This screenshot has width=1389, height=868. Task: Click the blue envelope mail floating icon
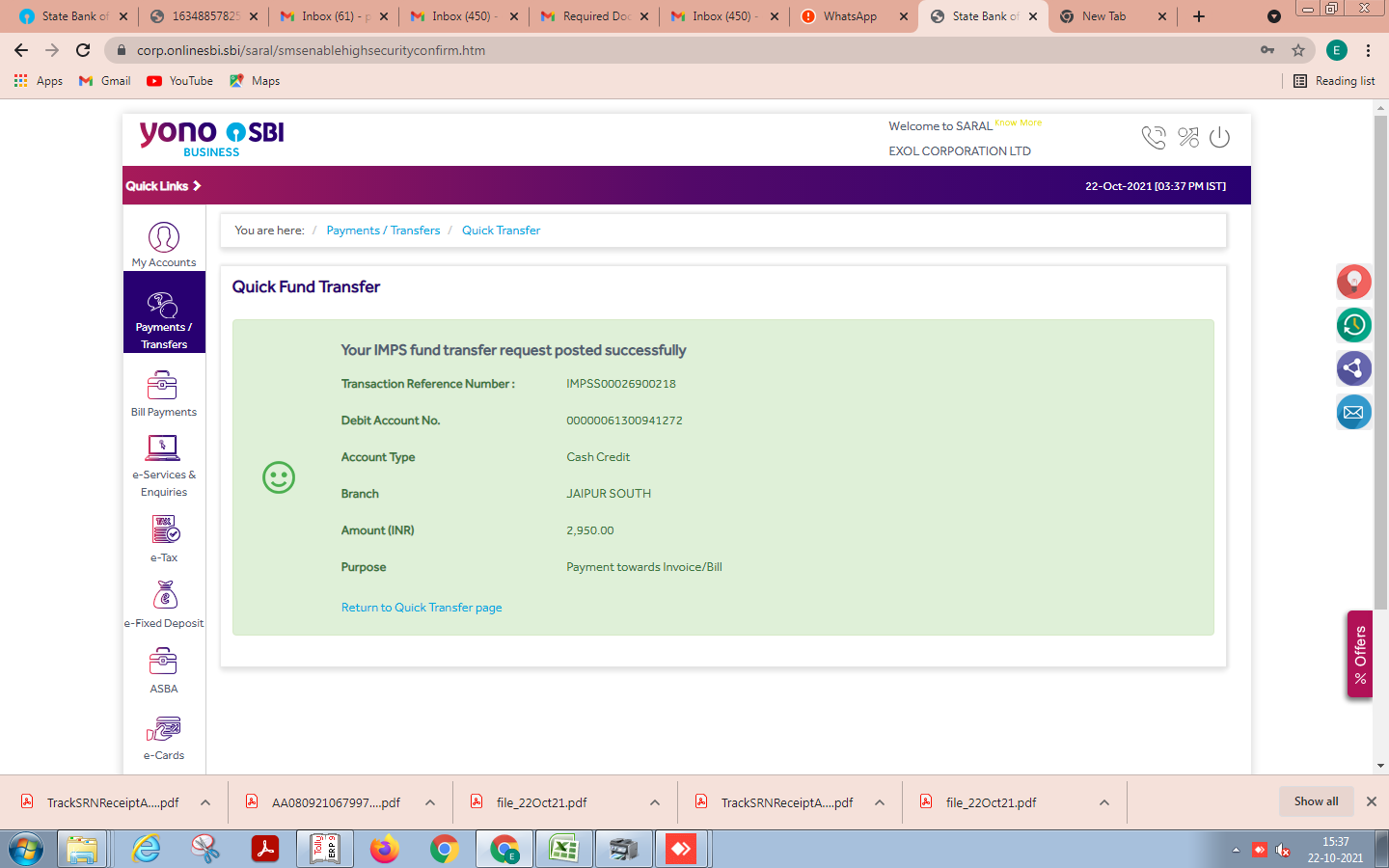point(1353,413)
